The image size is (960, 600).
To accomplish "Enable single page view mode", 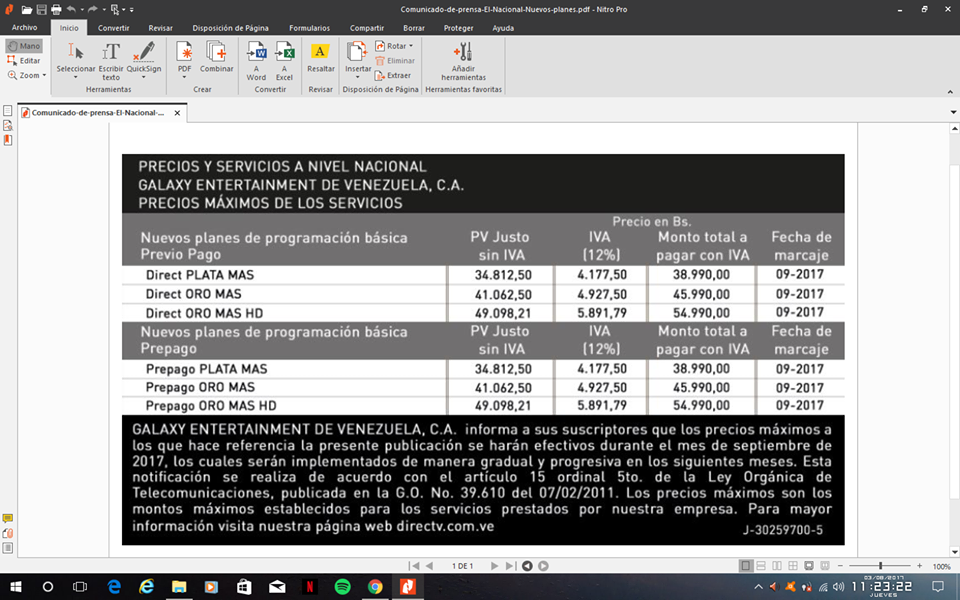I will 745,566.
